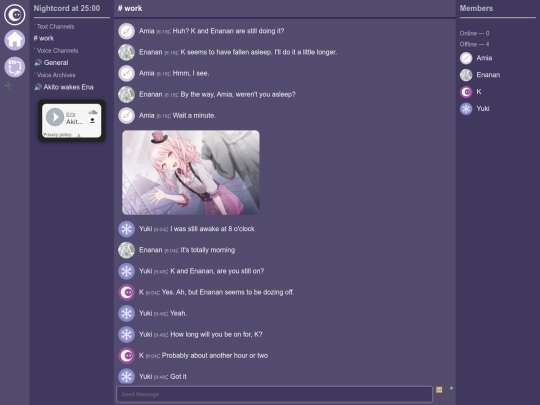Click the picture attachment icon beside message box
This screenshot has height=405, width=540.
(439, 390)
